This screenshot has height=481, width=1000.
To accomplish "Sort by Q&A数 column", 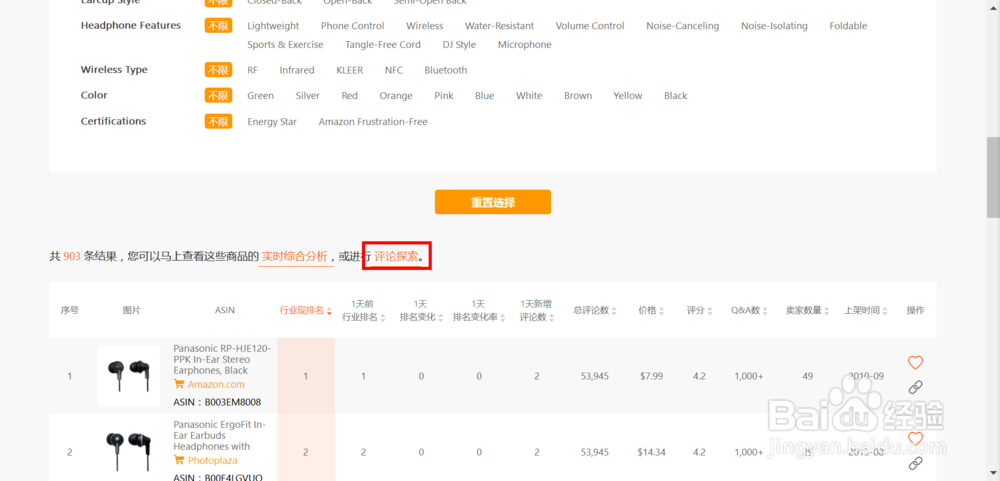I will click(x=749, y=311).
